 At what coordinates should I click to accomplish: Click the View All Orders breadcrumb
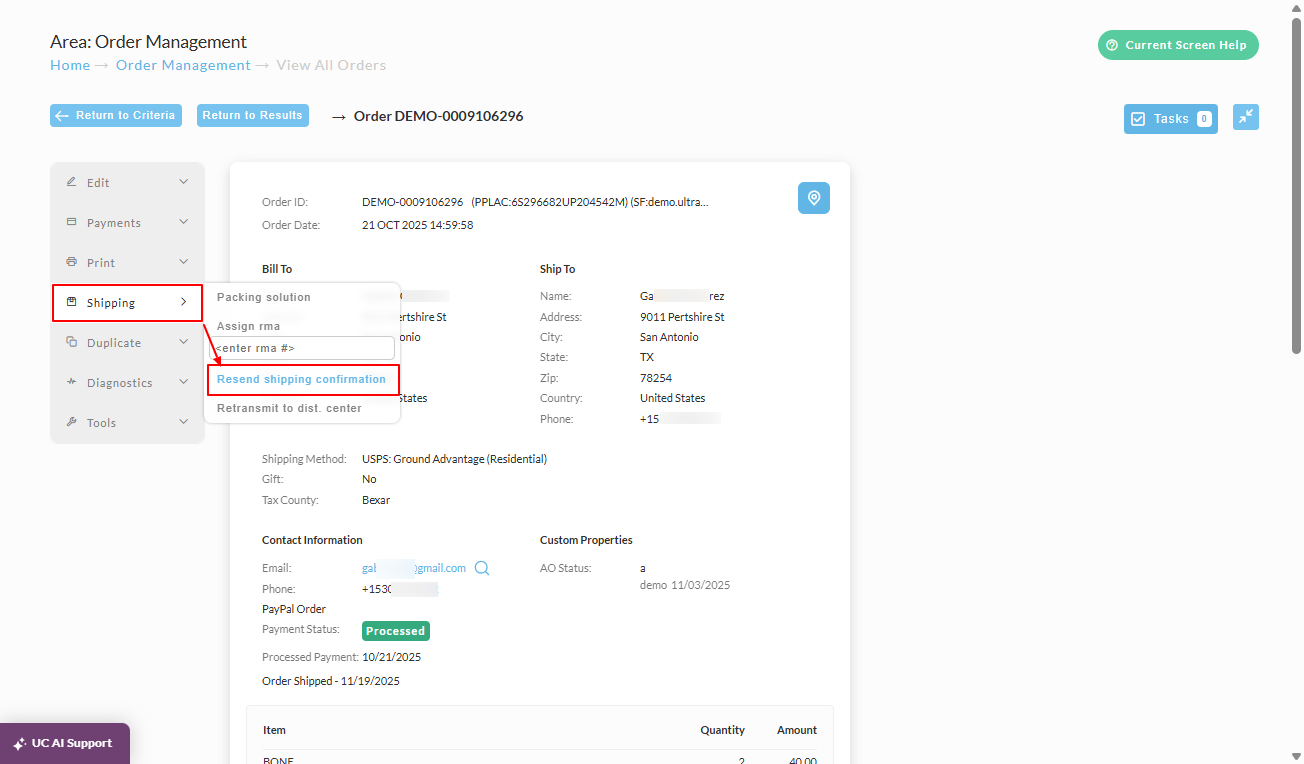click(331, 65)
